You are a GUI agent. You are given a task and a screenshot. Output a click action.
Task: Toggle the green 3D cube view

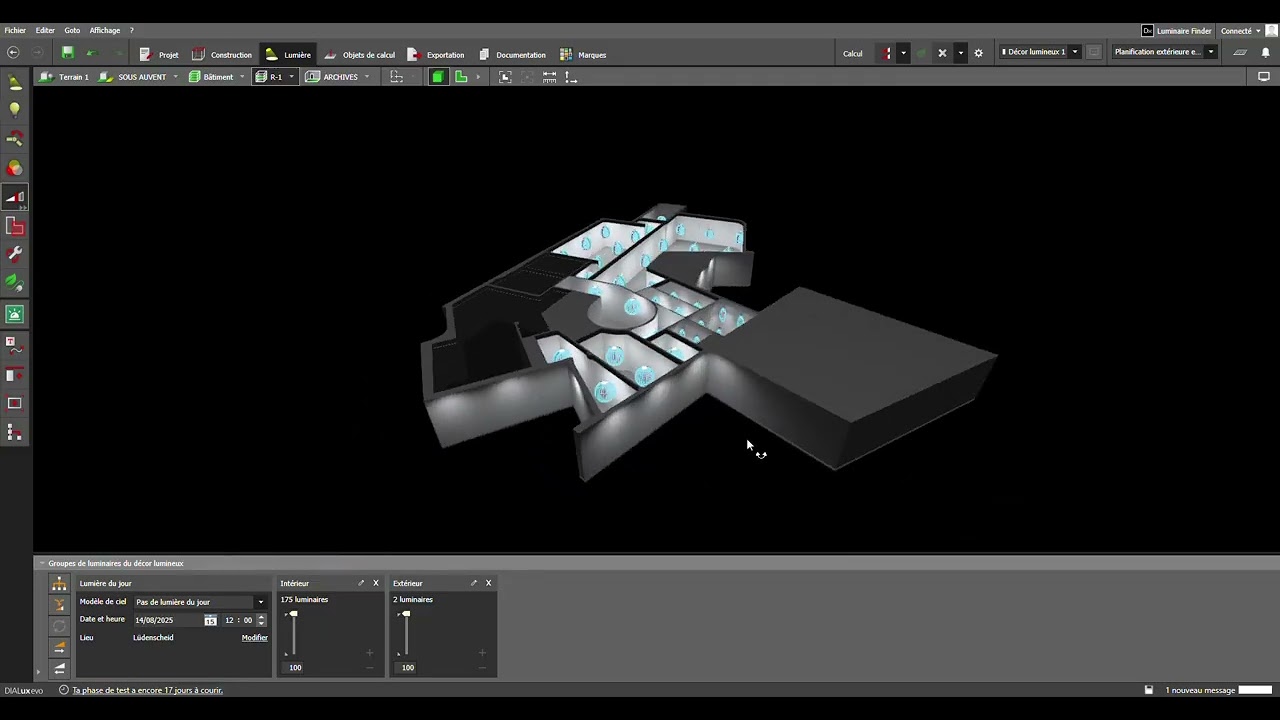(x=438, y=77)
